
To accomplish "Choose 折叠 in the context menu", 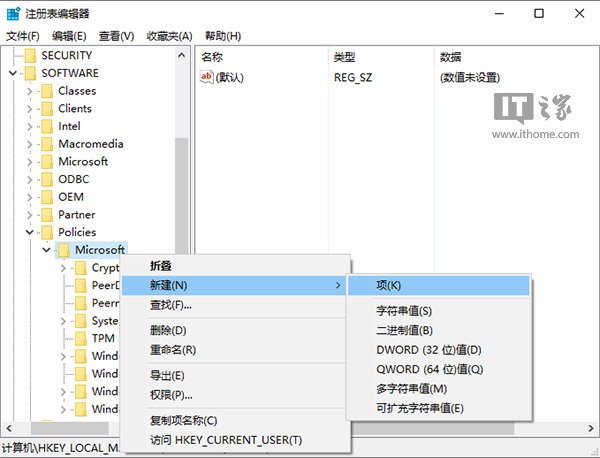I will (236, 266).
